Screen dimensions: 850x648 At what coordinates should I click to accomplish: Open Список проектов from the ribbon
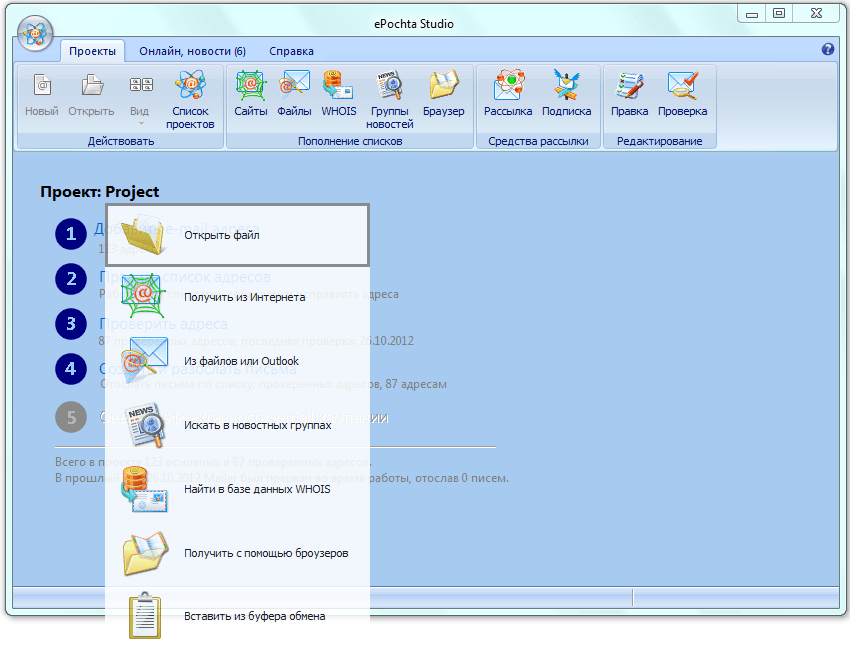click(190, 100)
